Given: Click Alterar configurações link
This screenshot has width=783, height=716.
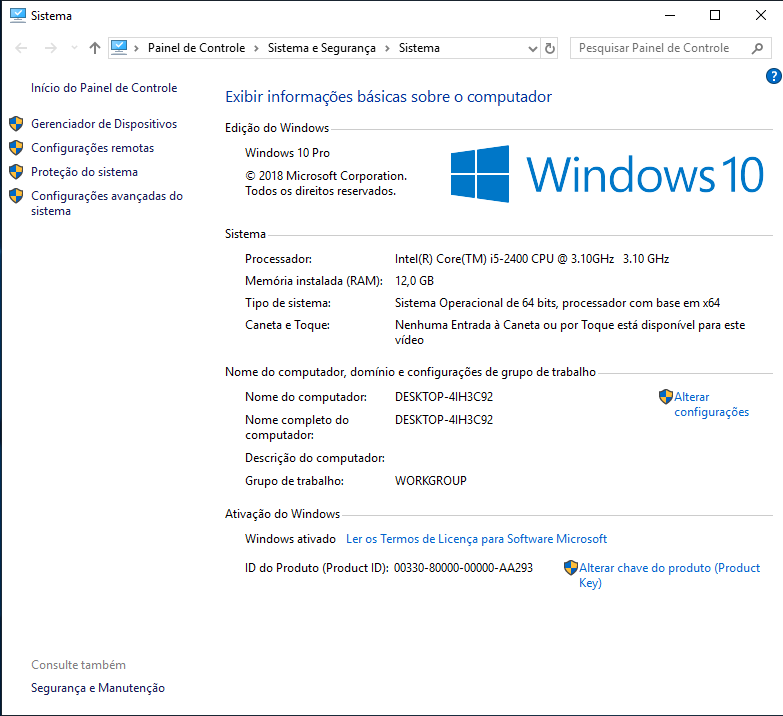Looking at the screenshot, I should pos(711,404).
